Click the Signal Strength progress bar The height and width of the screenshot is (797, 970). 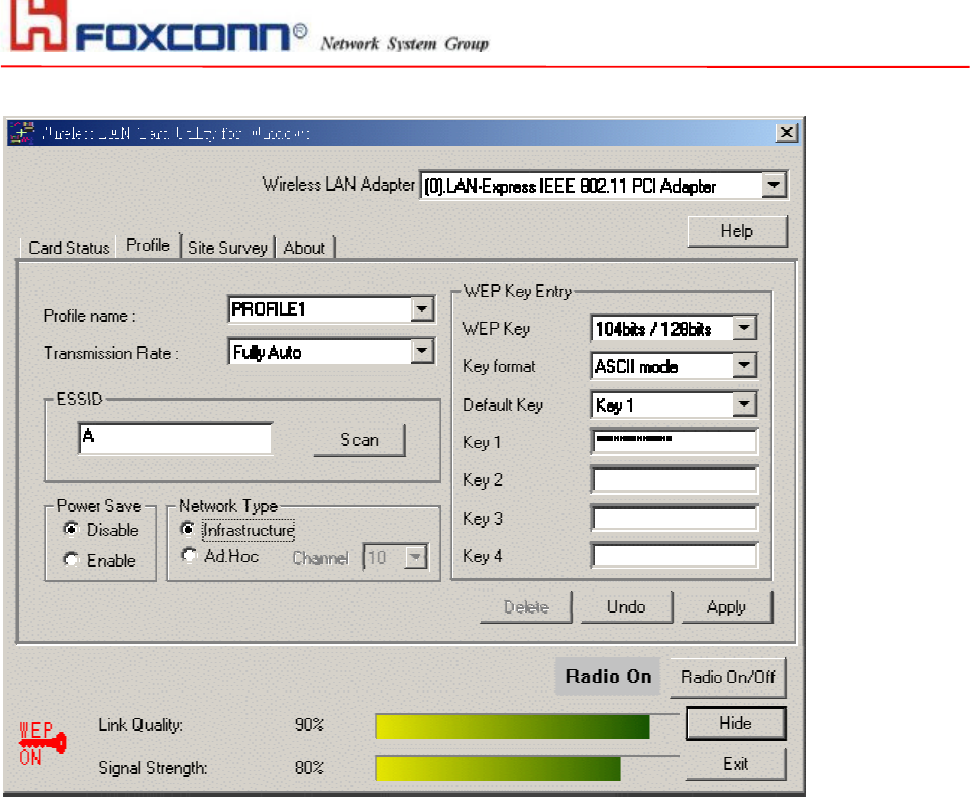click(526, 769)
